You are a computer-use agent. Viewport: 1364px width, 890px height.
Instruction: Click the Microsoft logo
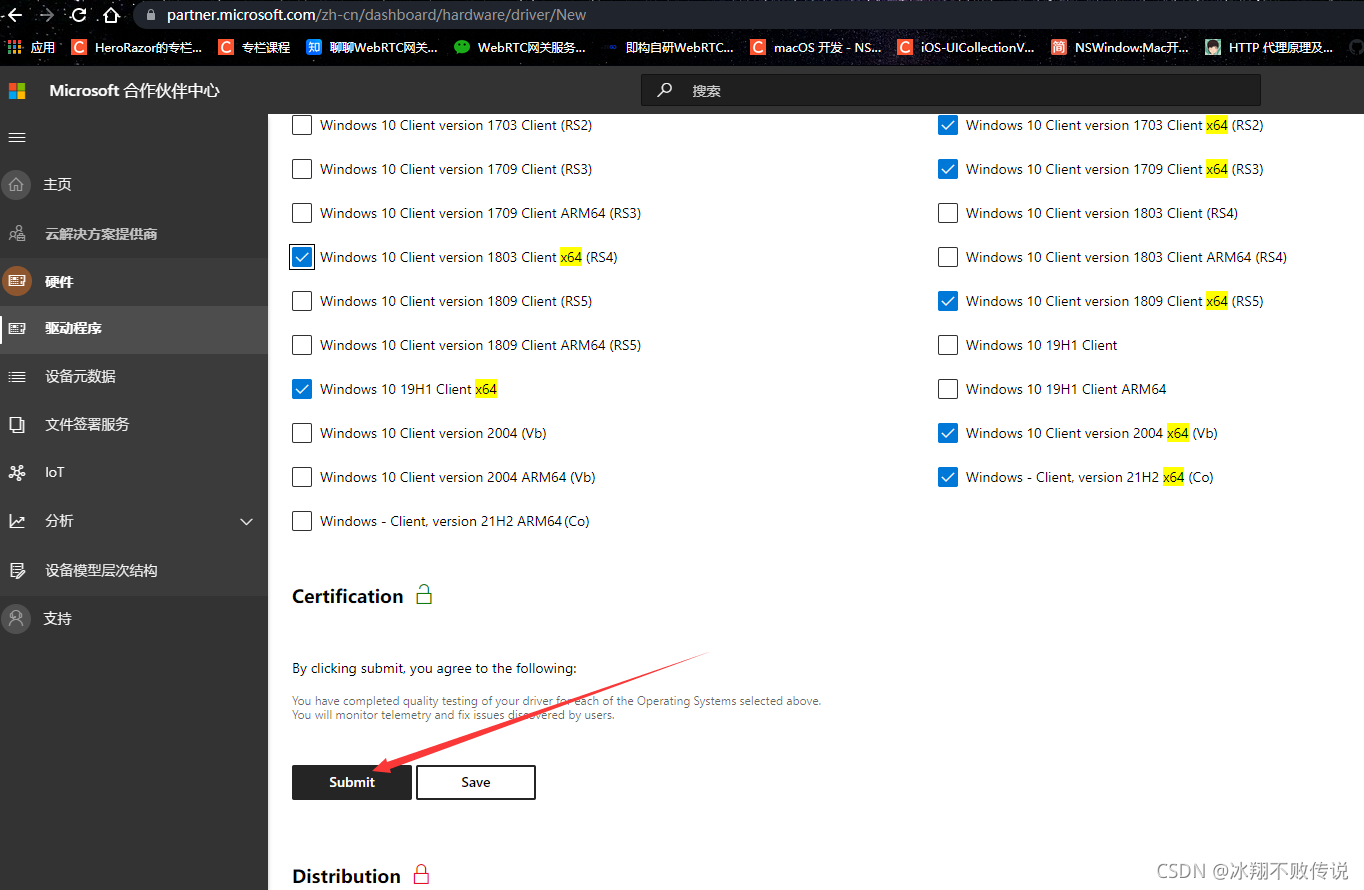[17, 91]
